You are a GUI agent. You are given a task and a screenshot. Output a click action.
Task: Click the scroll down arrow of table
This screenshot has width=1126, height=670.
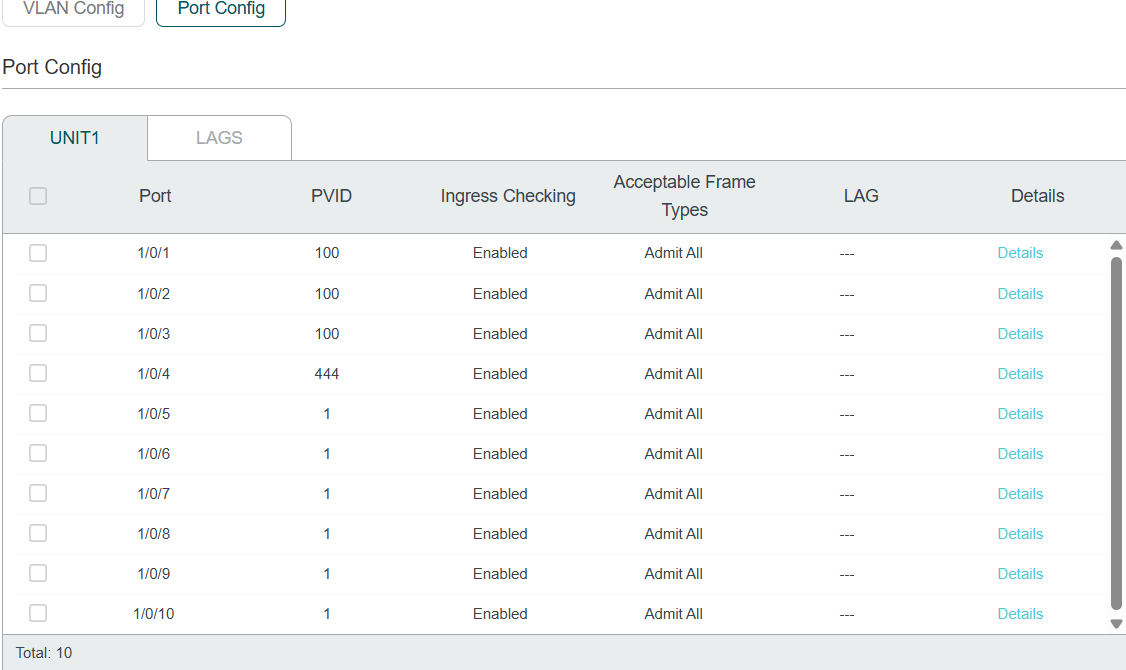pos(1117,624)
